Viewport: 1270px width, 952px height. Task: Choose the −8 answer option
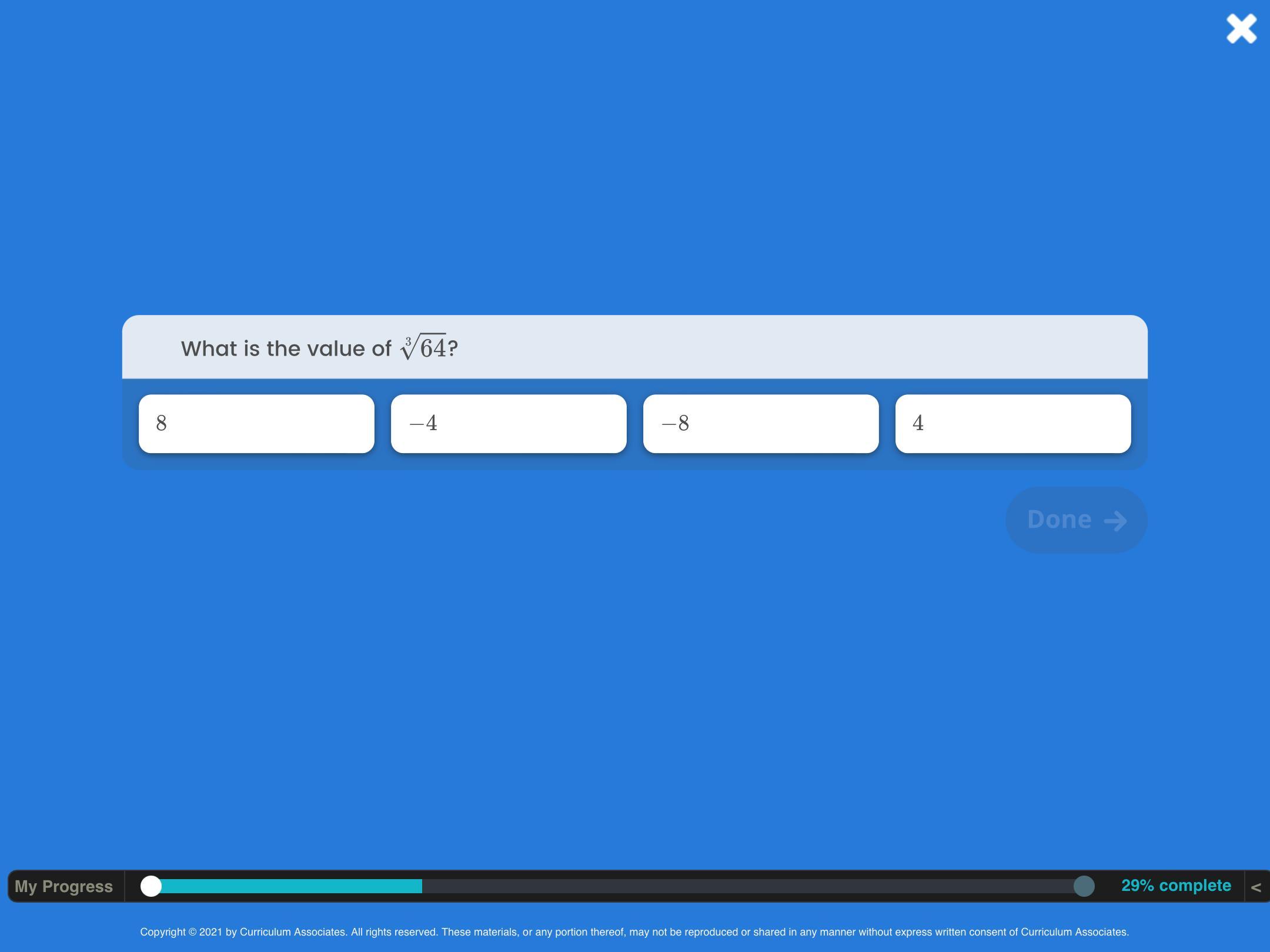click(761, 424)
